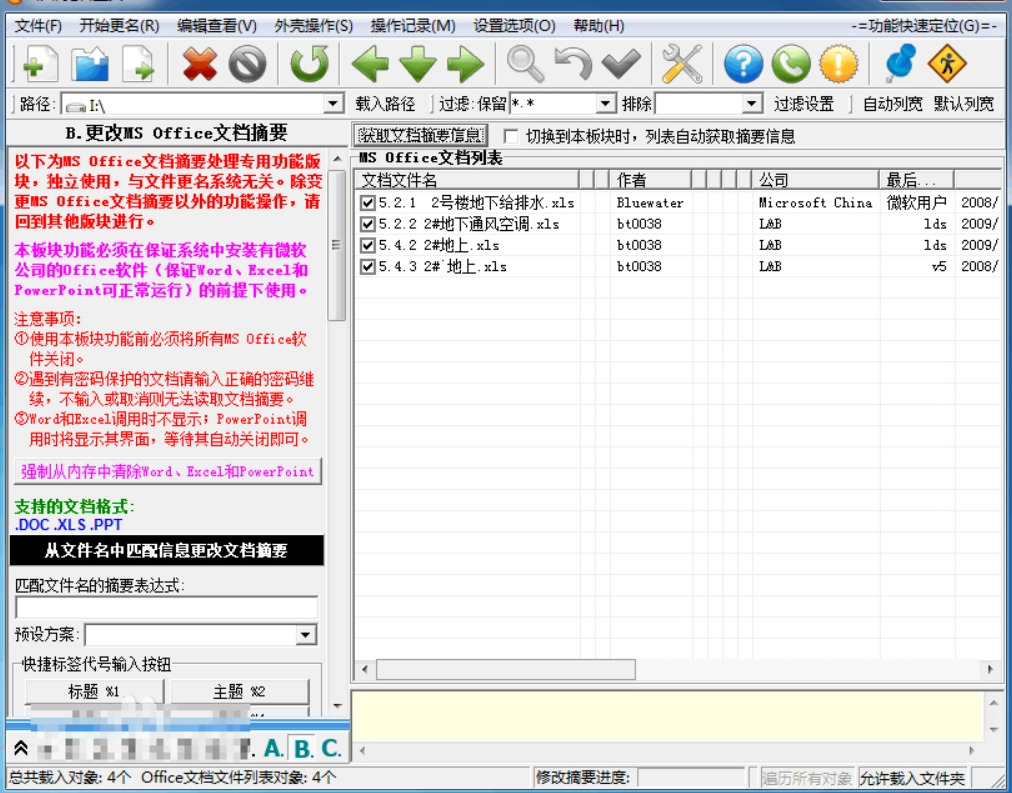Click the green refresh arrow icon
The image size is (1012, 793).
309,64
